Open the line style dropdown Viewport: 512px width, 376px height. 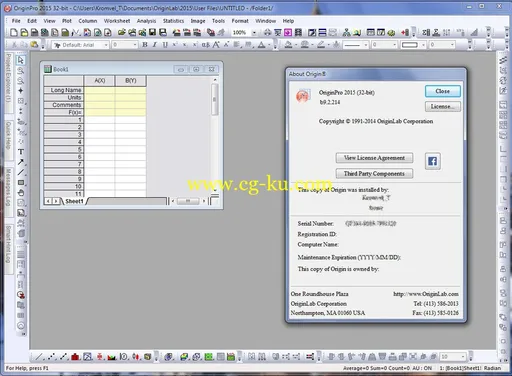pos(366,45)
